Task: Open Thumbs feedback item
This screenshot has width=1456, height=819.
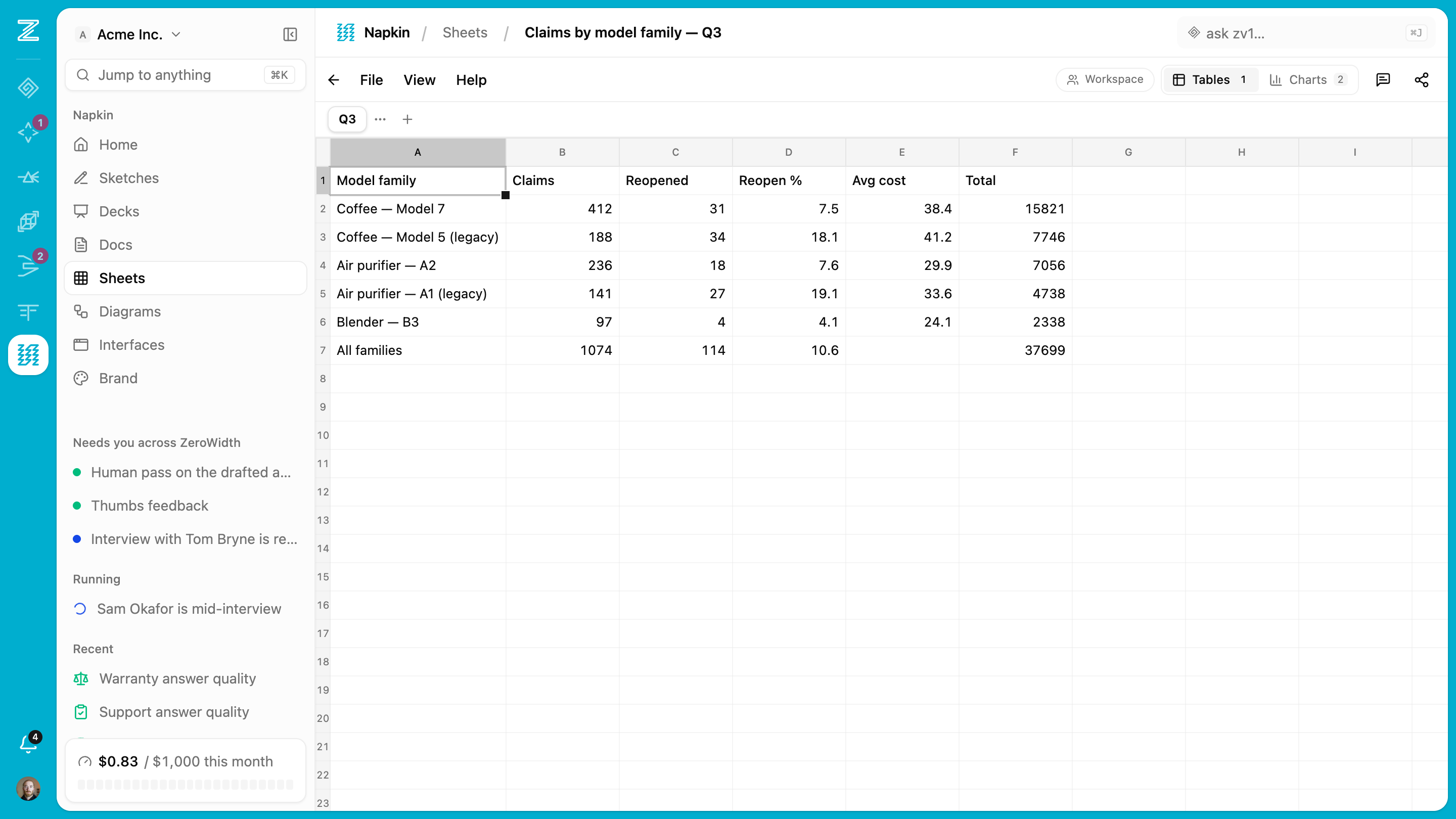Action: pos(186,506)
